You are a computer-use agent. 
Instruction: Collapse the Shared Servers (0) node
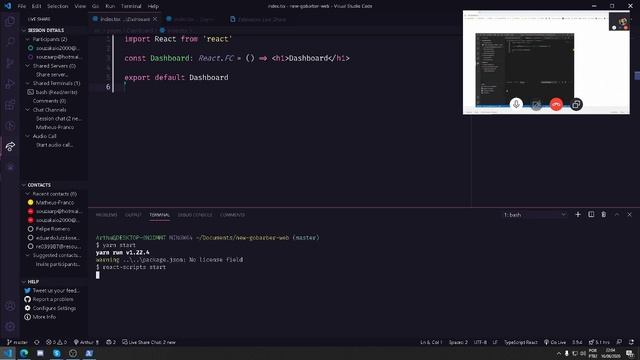point(28,66)
